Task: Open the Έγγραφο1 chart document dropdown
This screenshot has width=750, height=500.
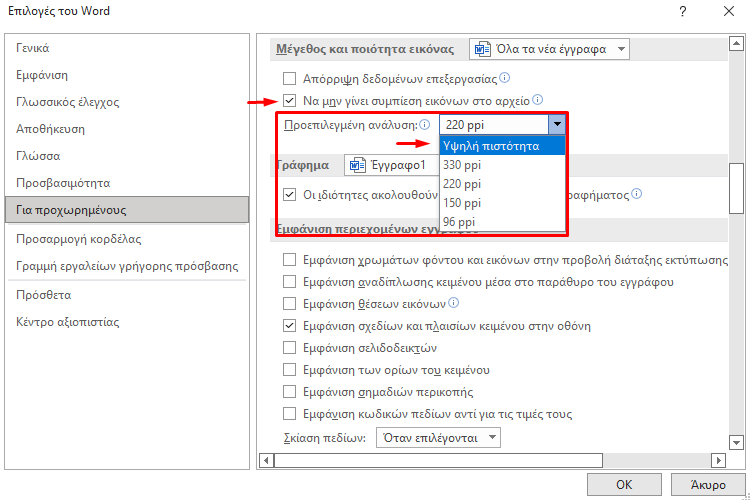Action: pos(392,165)
